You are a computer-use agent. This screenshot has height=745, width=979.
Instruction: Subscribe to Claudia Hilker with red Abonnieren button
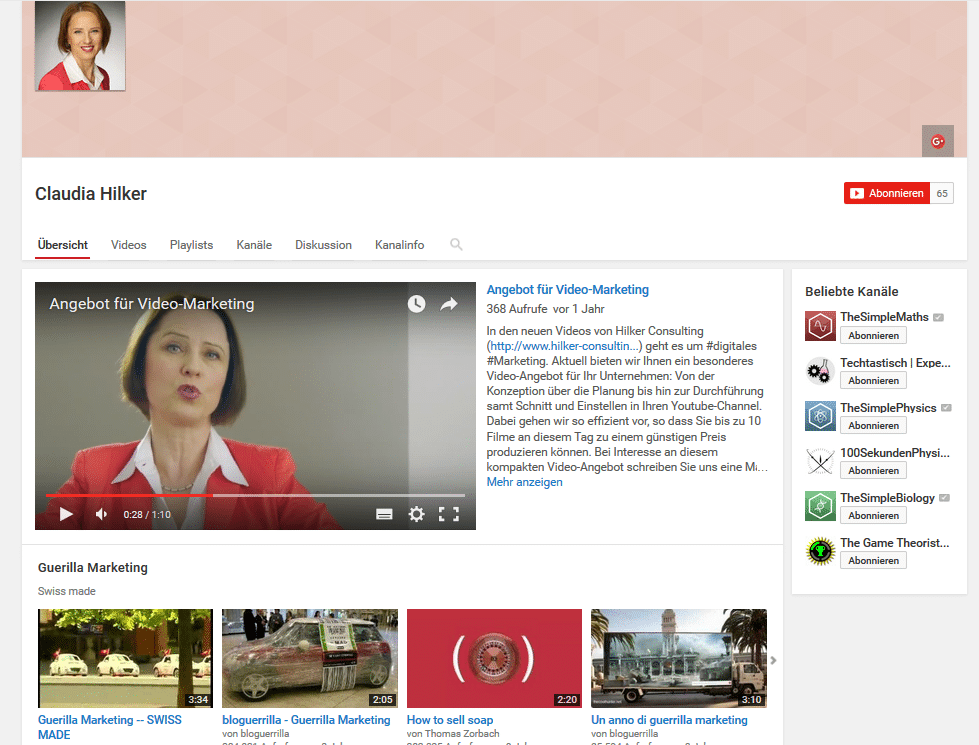(x=887, y=193)
